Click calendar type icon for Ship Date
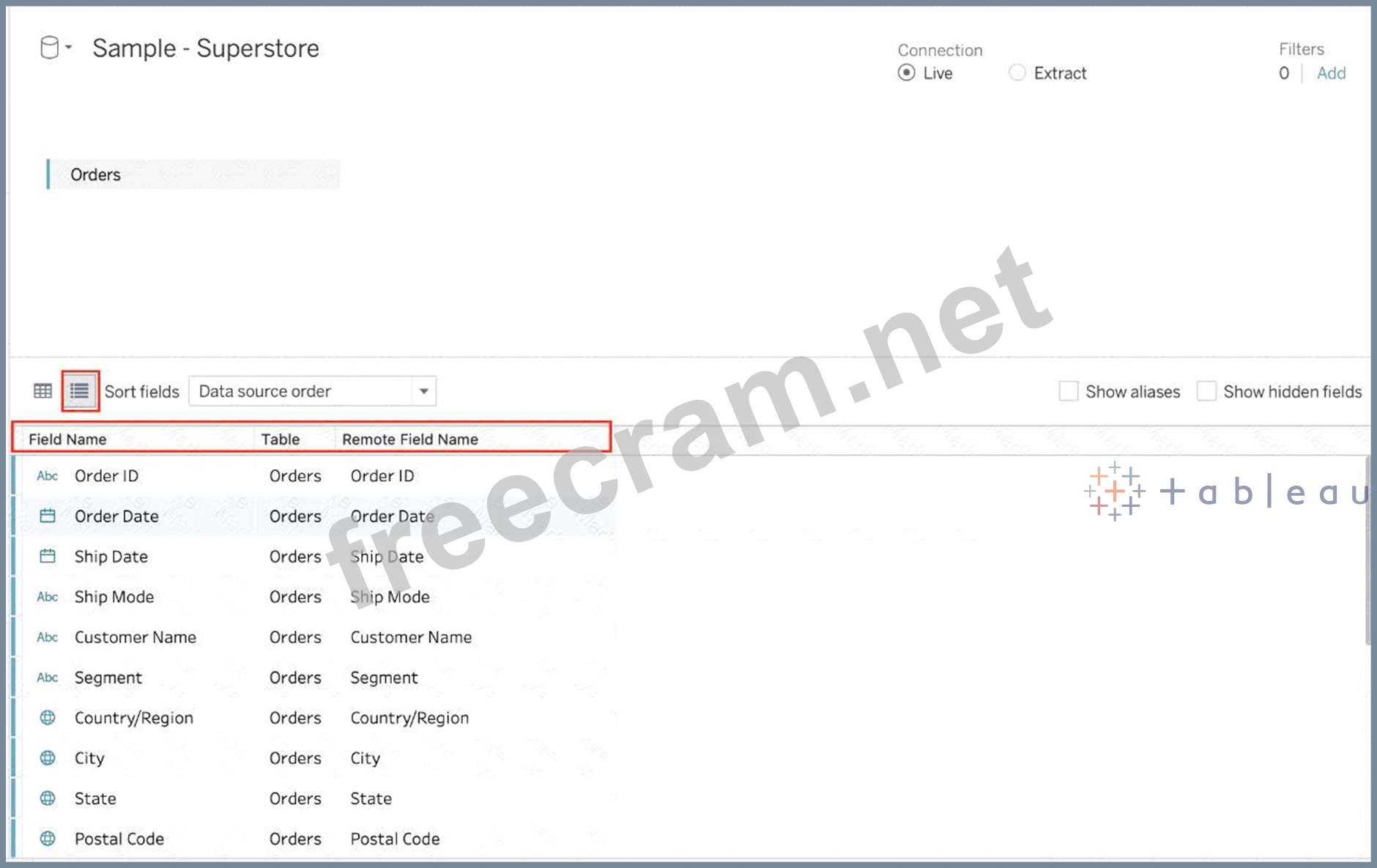This screenshot has width=1377, height=868. pyautogui.click(x=48, y=557)
